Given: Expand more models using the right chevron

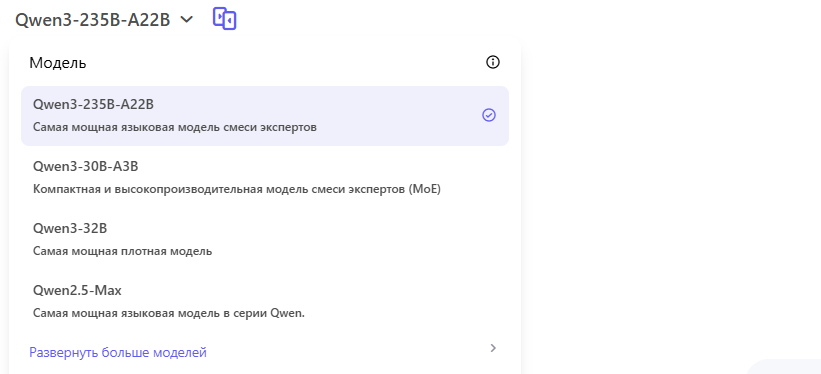Looking at the screenshot, I should coord(493,348).
